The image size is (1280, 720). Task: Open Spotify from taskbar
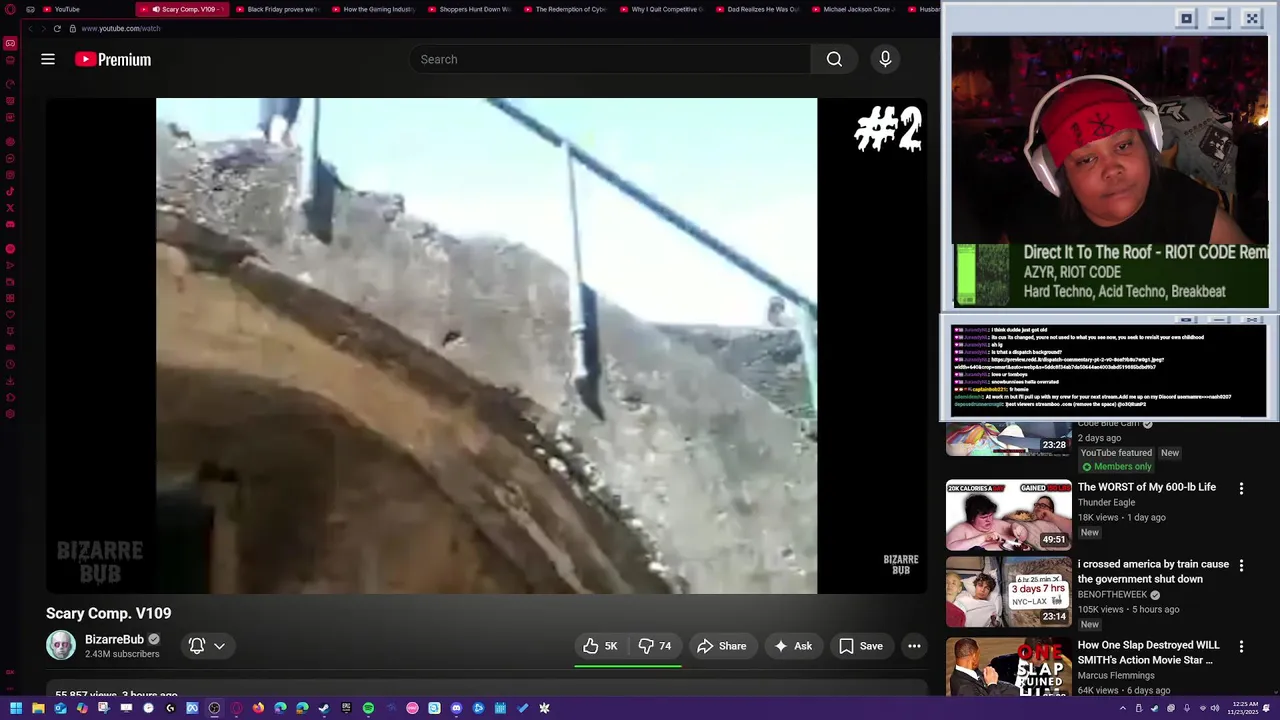[368, 708]
